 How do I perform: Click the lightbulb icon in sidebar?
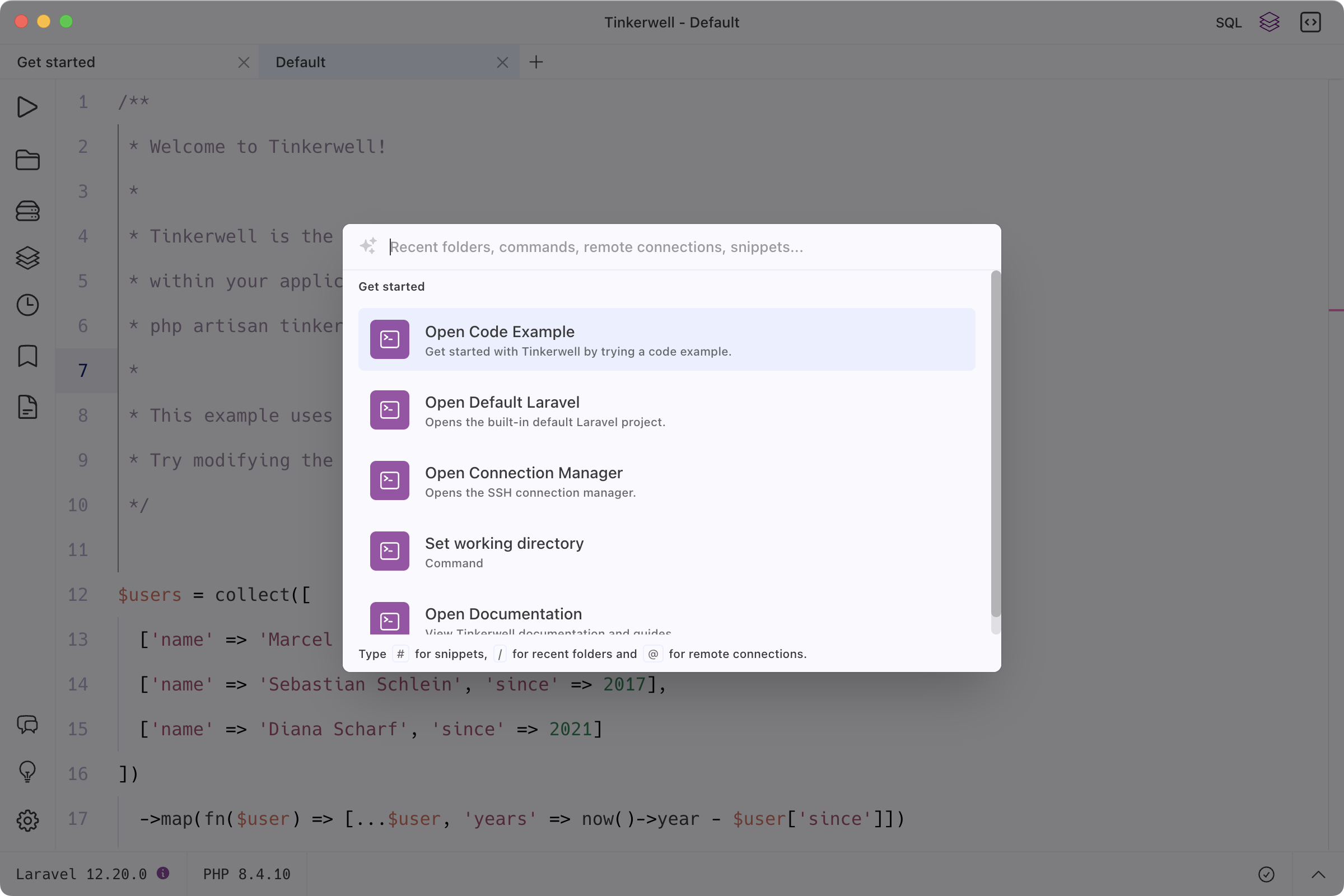pyautogui.click(x=27, y=772)
